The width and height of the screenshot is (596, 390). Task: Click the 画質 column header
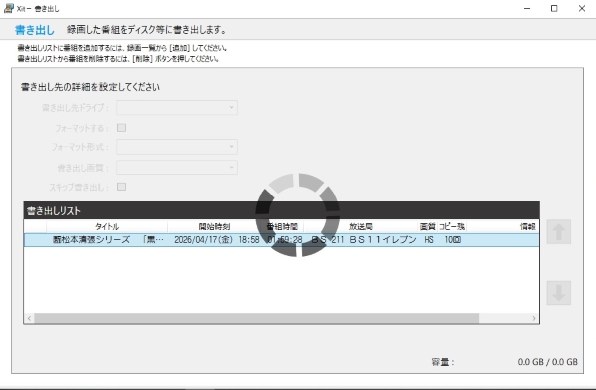pos(428,227)
